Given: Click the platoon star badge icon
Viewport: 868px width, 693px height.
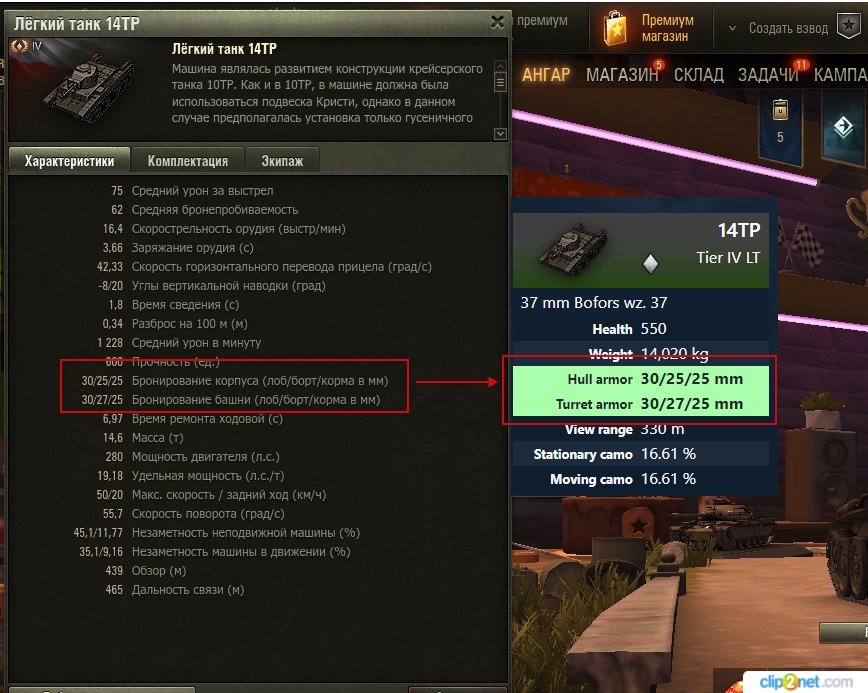Looking at the screenshot, I should (x=849, y=26).
